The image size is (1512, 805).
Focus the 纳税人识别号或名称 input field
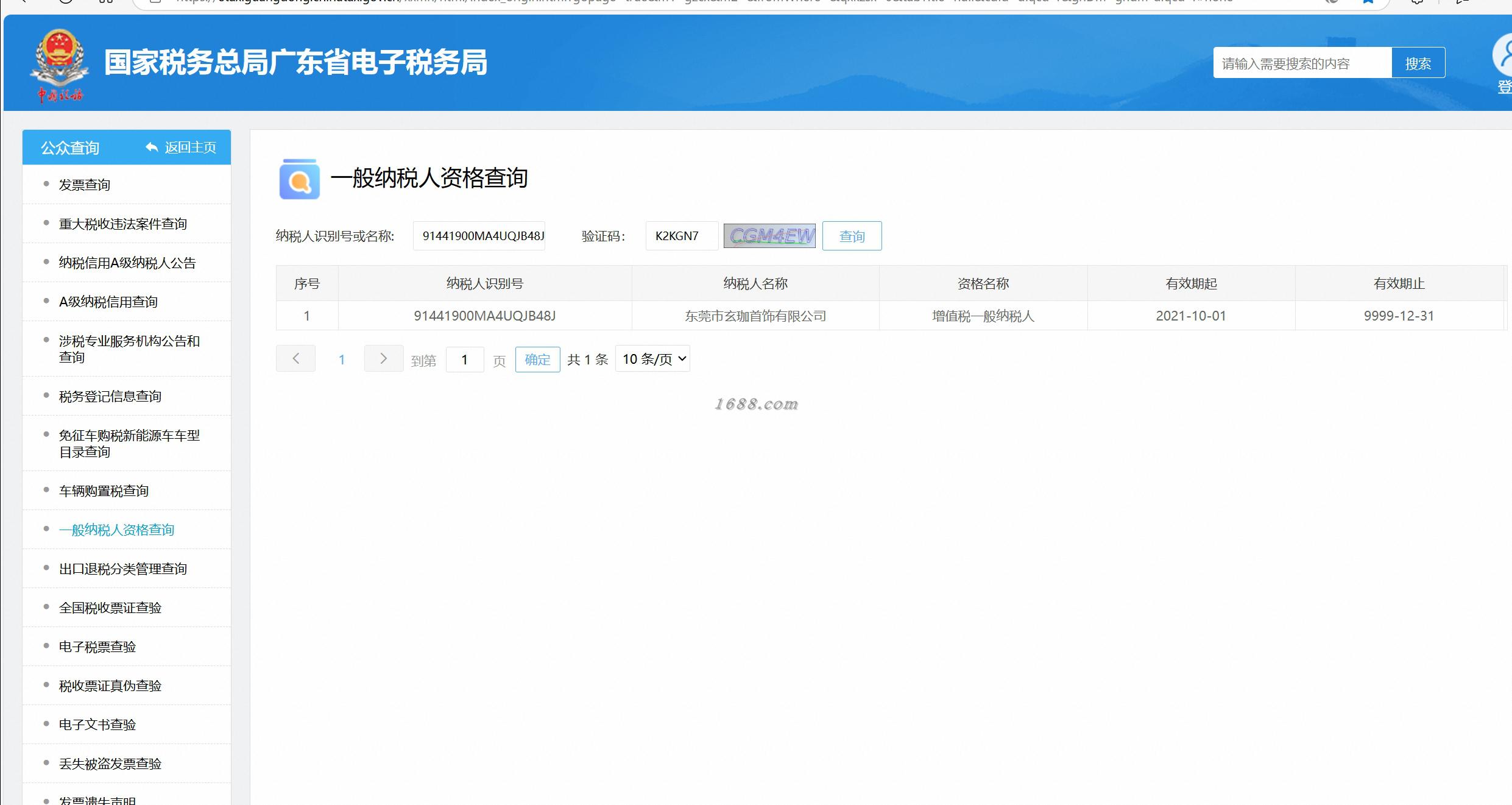(479, 236)
